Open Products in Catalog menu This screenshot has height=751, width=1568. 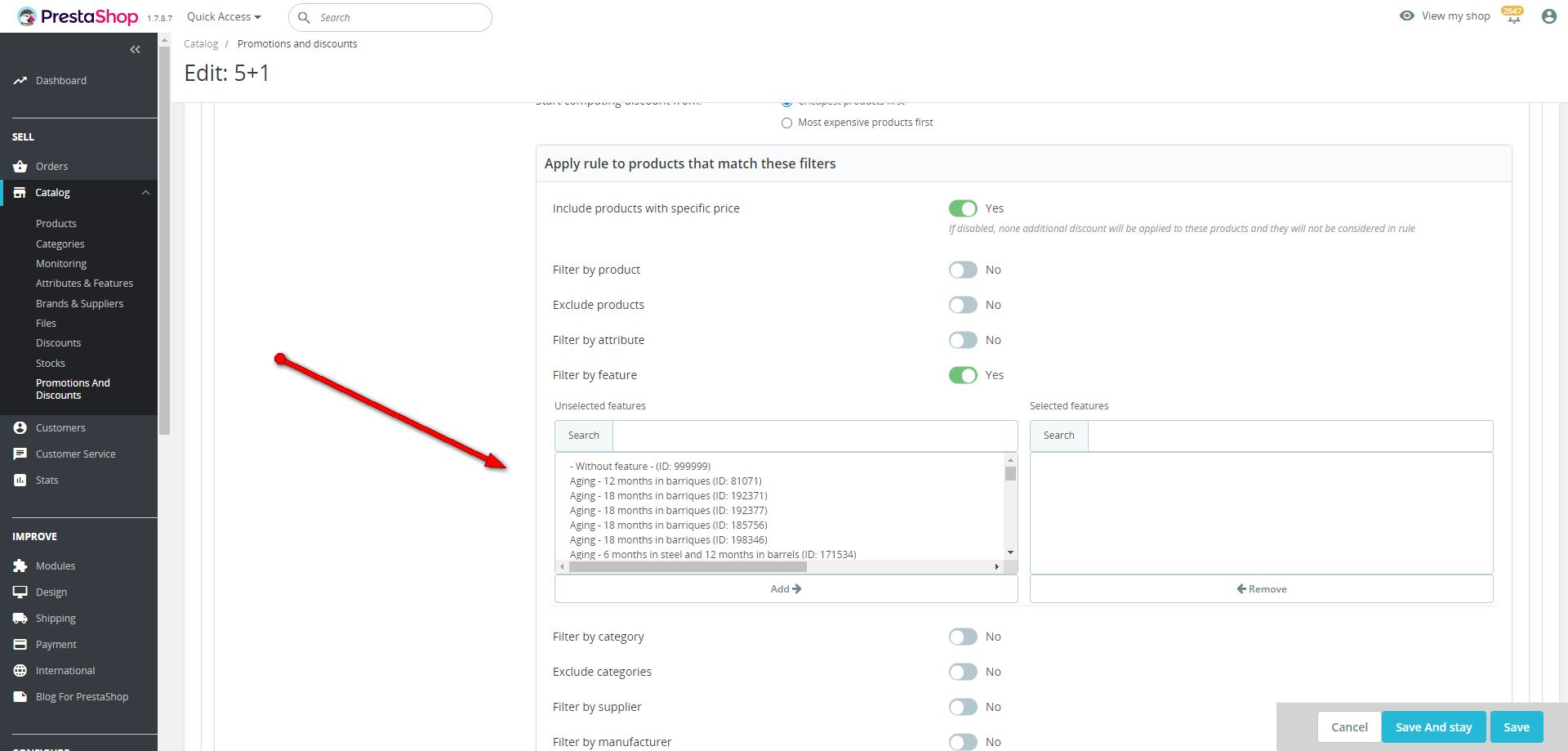tap(56, 224)
